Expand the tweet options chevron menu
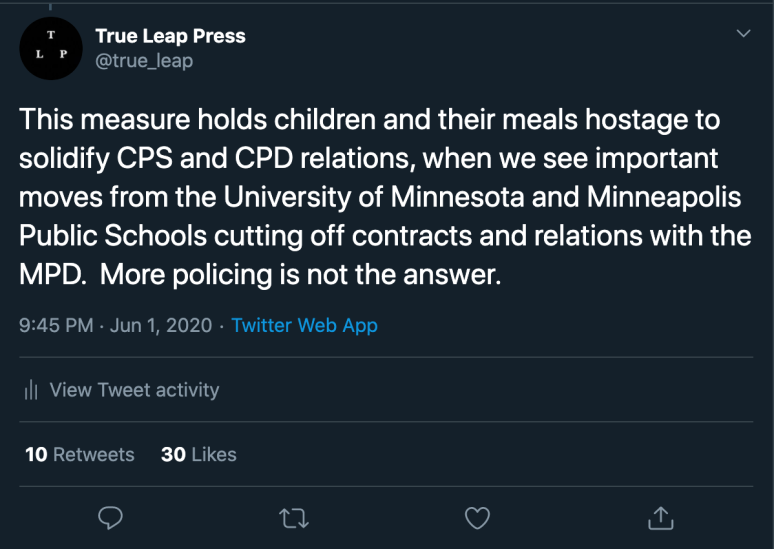774x549 pixels. [743, 34]
